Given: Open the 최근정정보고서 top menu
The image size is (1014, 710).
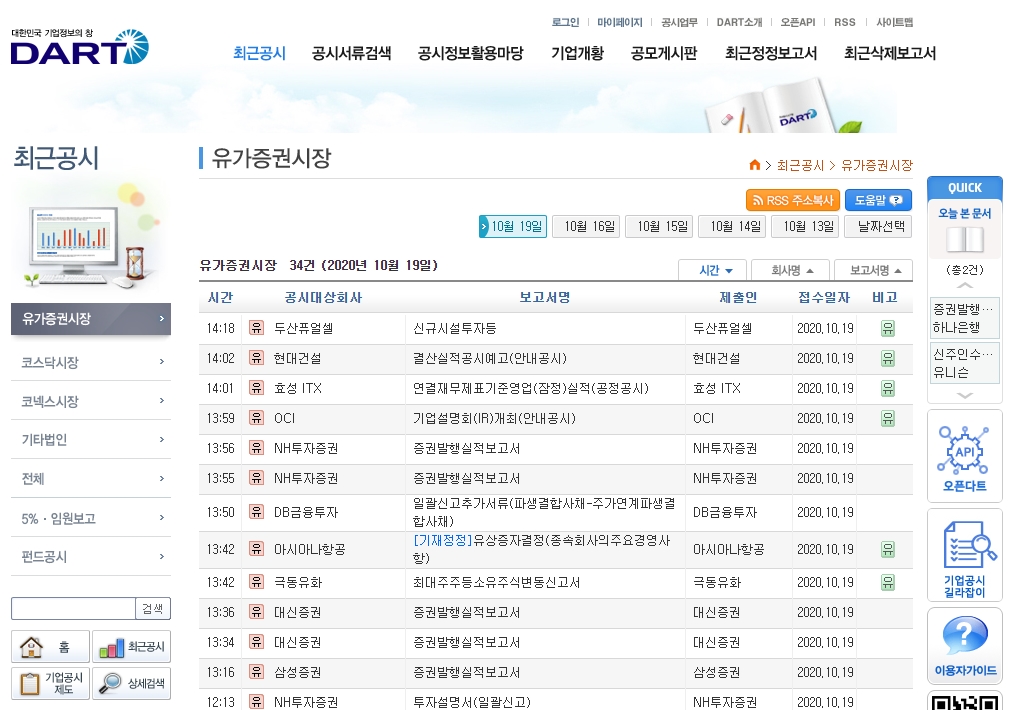Looking at the screenshot, I should (771, 53).
